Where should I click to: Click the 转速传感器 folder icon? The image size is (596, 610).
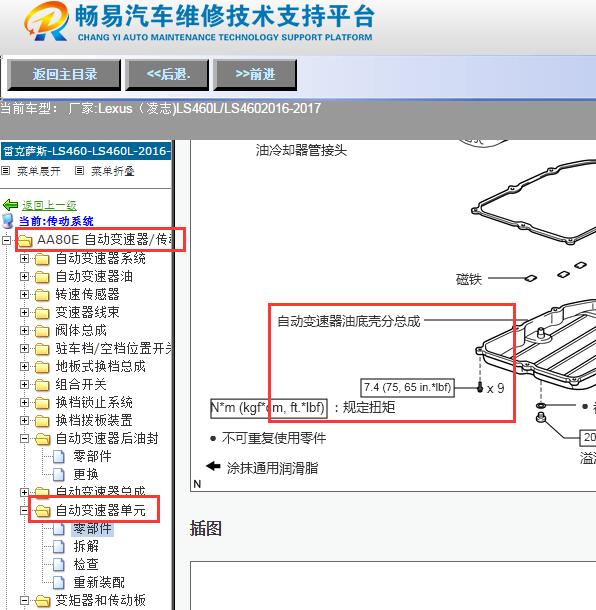[x=42, y=295]
